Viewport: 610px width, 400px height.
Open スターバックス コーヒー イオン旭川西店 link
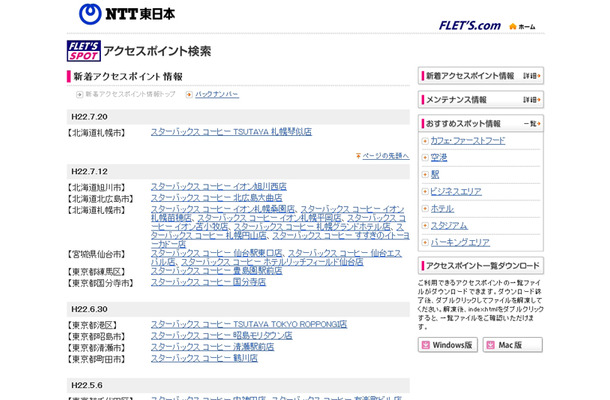(x=219, y=186)
